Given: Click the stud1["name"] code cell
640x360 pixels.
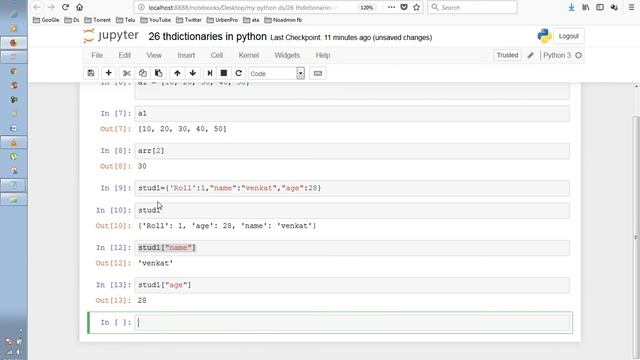Looking at the screenshot, I should (352, 248).
